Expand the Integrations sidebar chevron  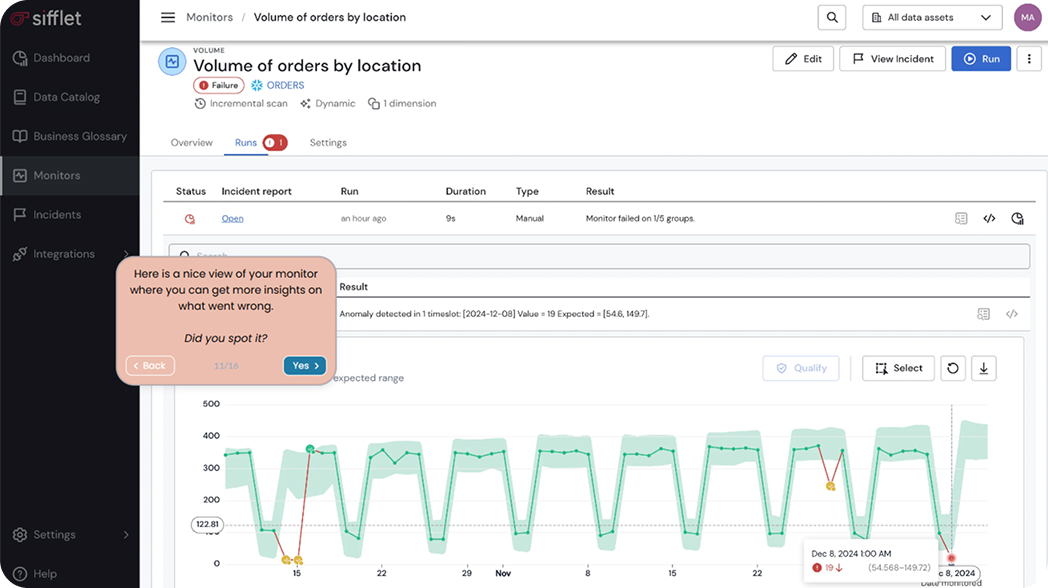[x=126, y=254]
